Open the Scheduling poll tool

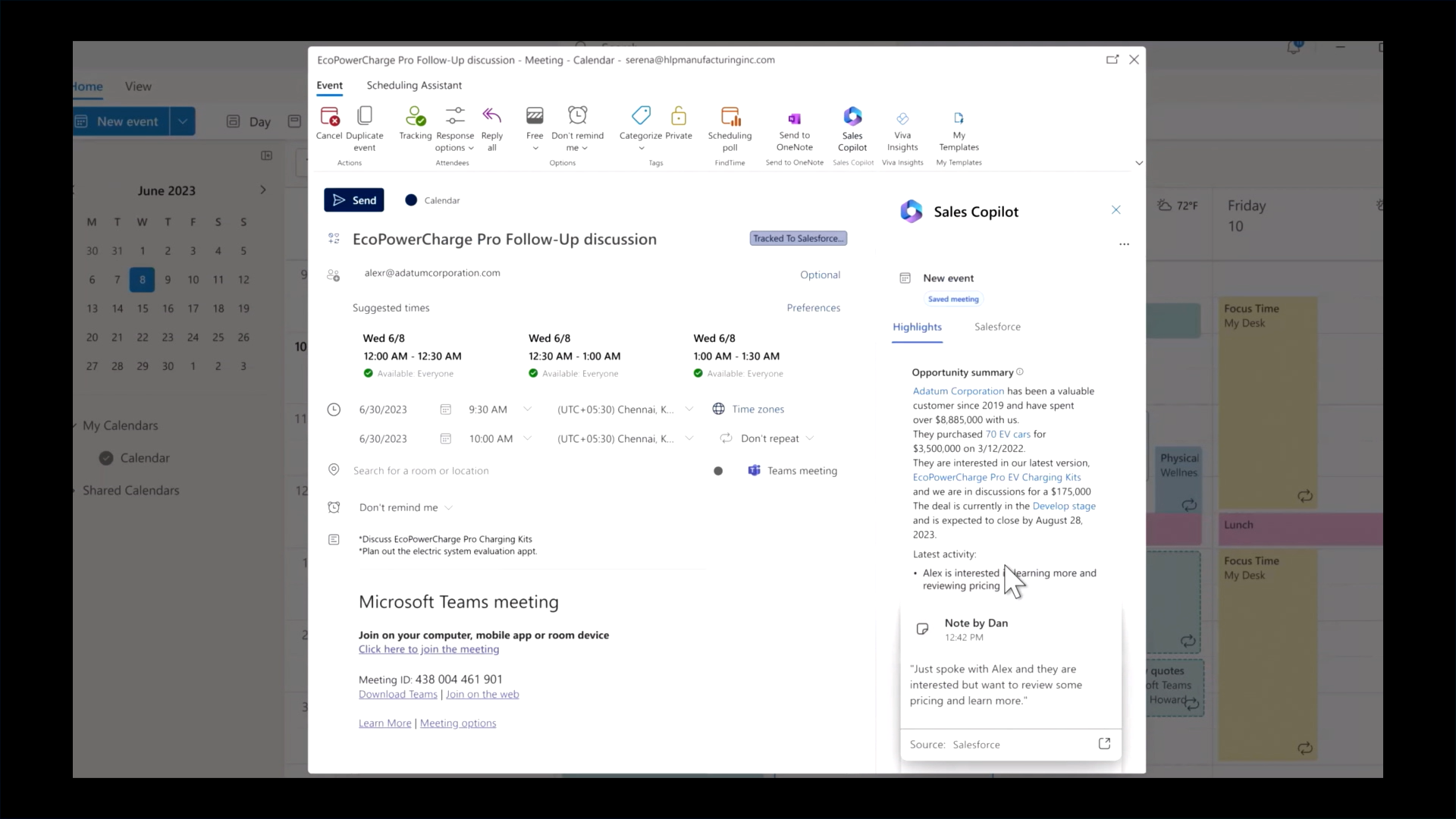point(730,117)
